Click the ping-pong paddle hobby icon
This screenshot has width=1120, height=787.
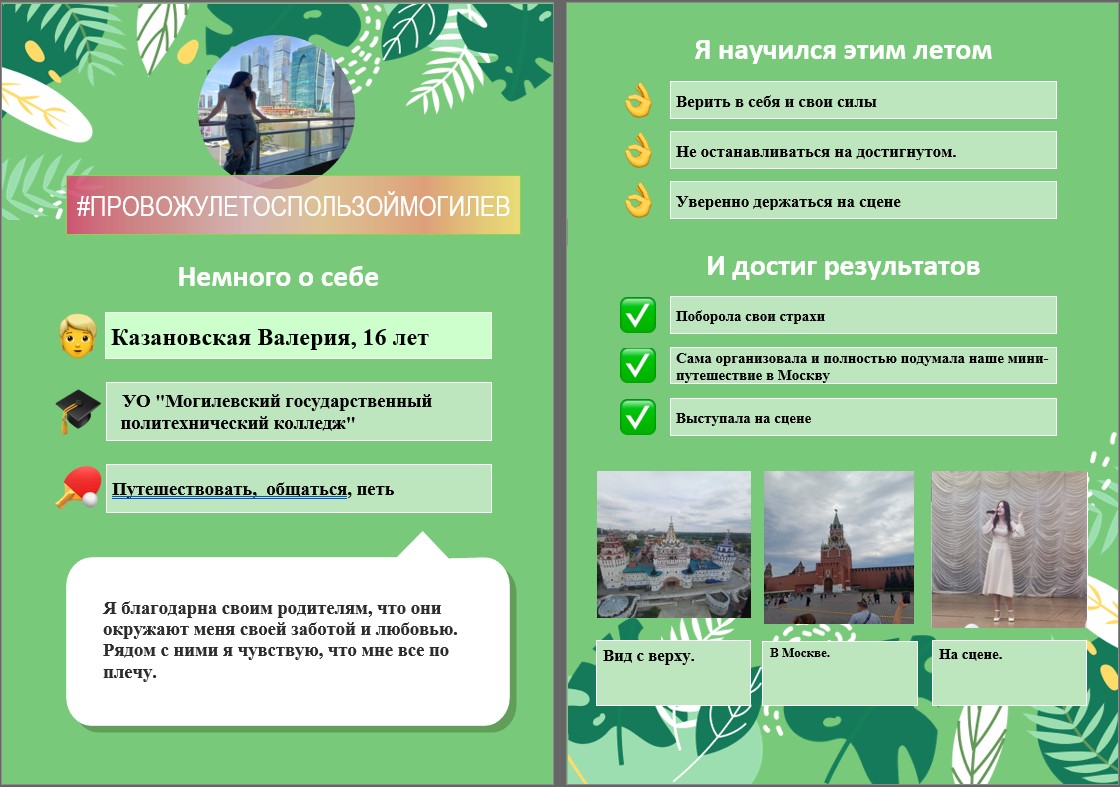(x=79, y=487)
